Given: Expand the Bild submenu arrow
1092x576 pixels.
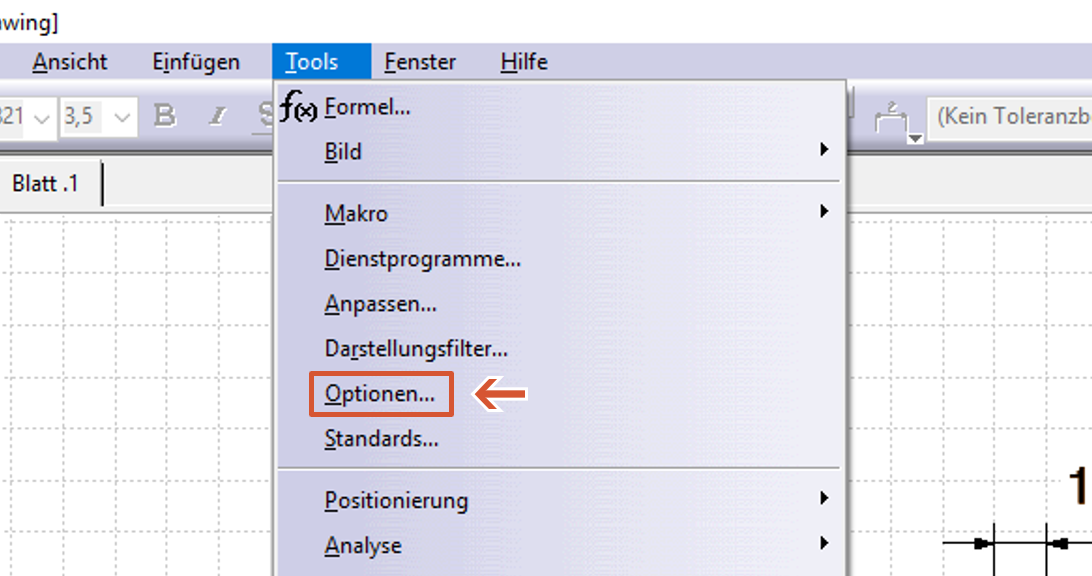Looking at the screenshot, I should (x=824, y=150).
